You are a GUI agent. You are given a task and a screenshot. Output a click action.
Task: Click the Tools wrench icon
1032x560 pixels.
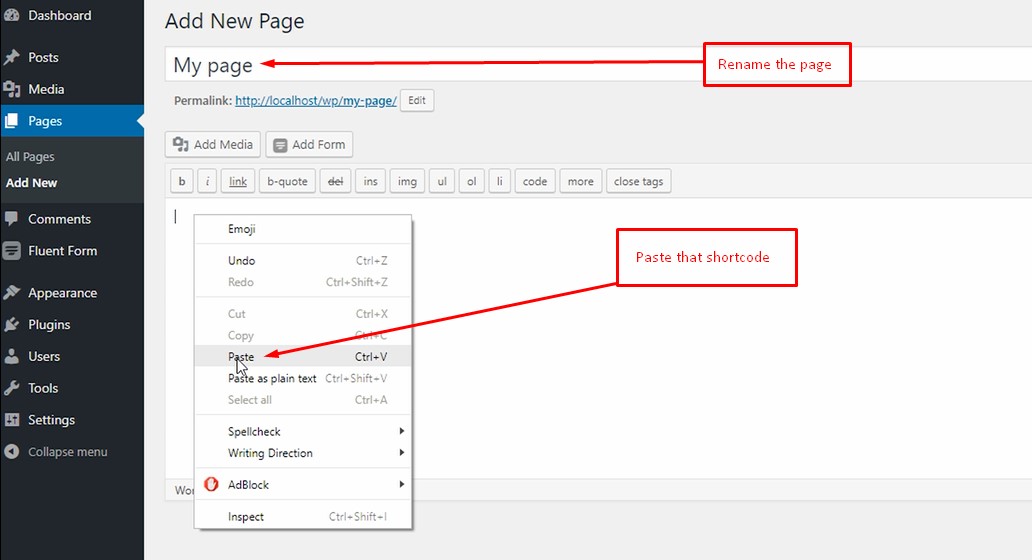point(11,388)
